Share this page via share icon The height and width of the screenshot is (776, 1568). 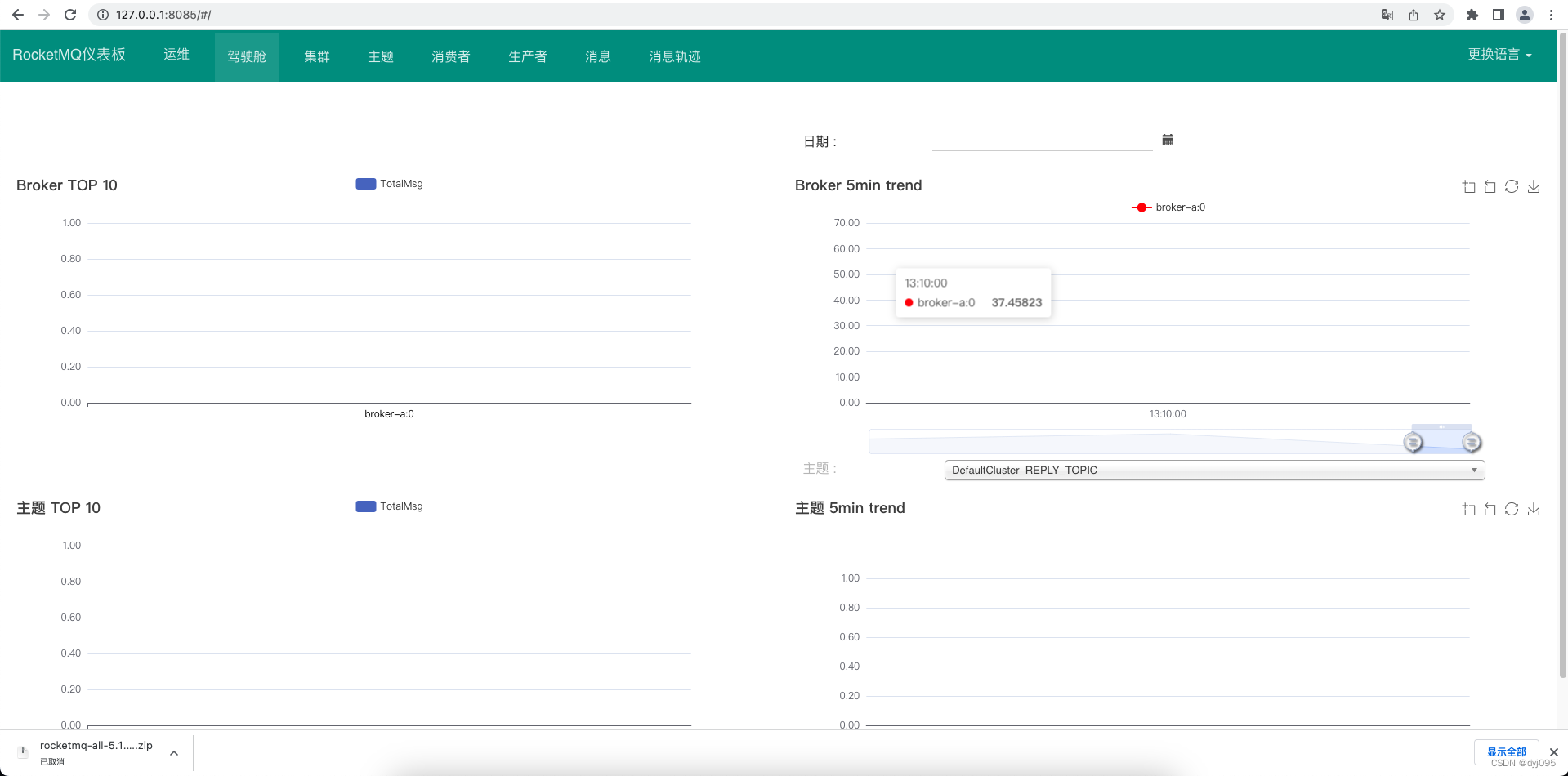pos(1414,15)
